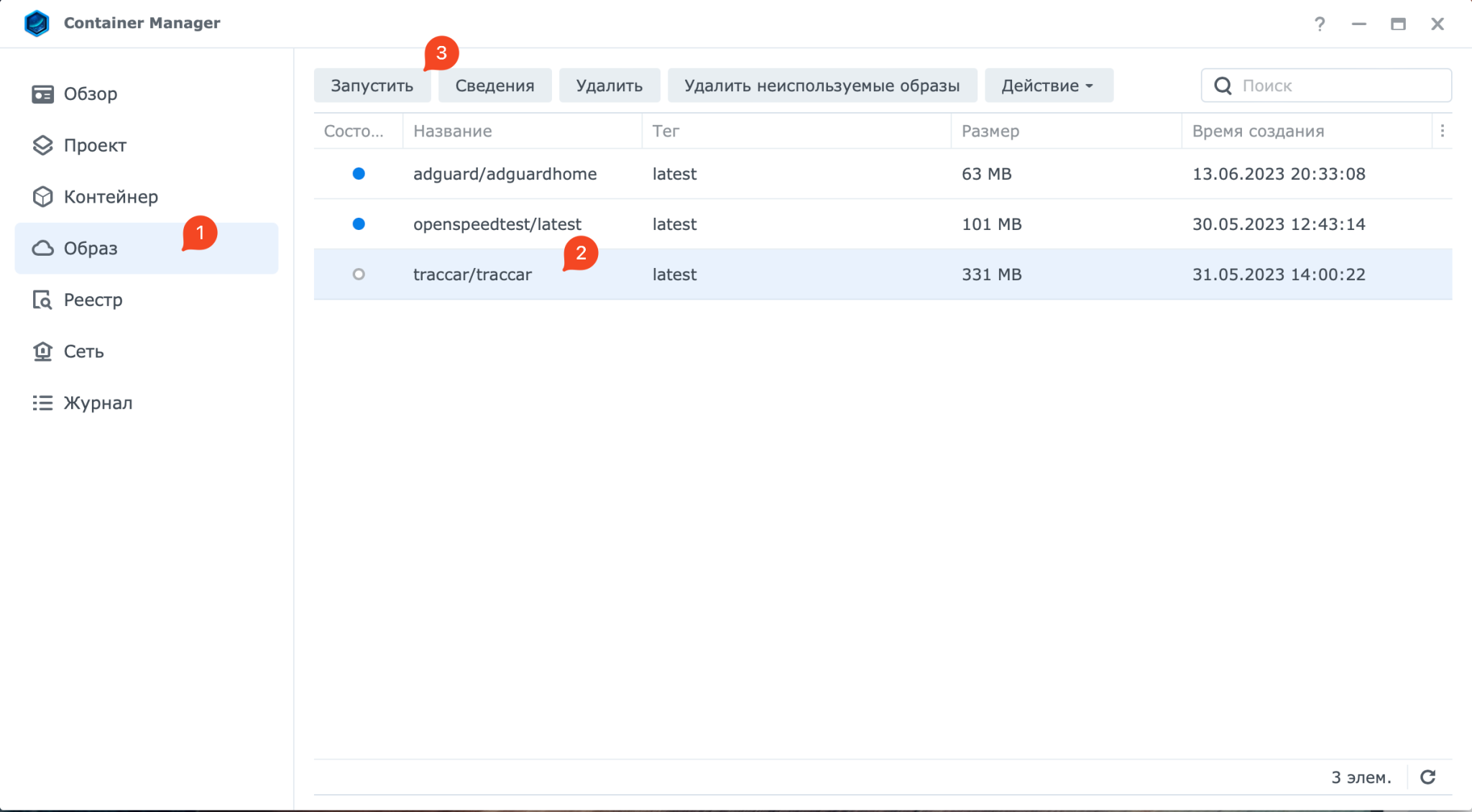
Task: Click the Контейнер cube icon
Action: pos(42,197)
